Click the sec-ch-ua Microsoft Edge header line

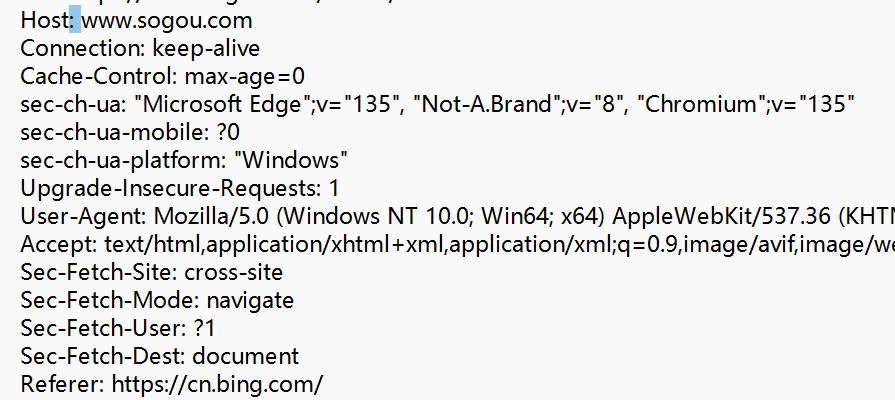coord(438,104)
